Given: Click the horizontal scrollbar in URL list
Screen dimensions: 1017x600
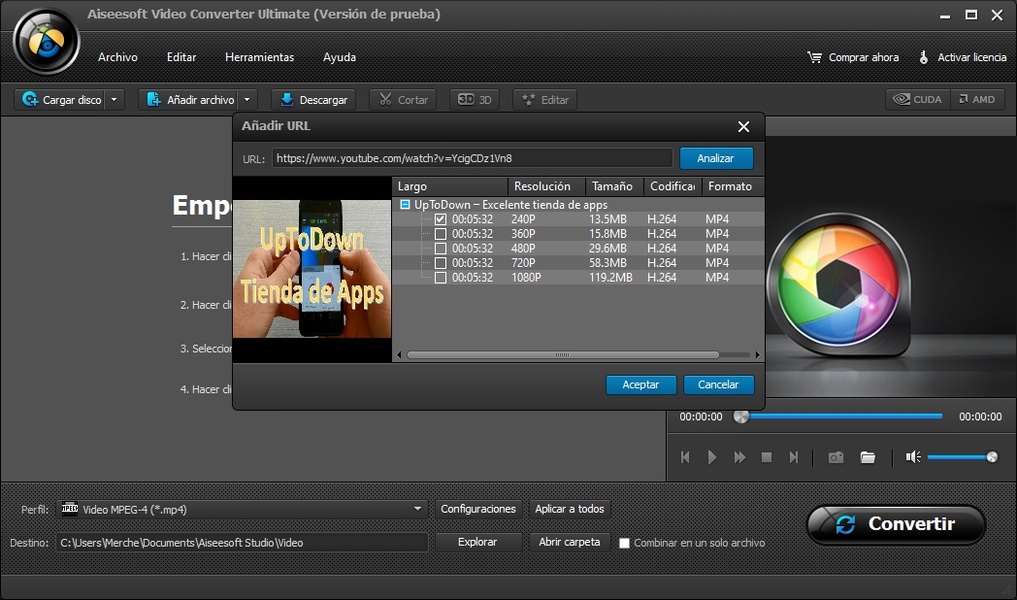Looking at the screenshot, I should (x=562, y=355).
